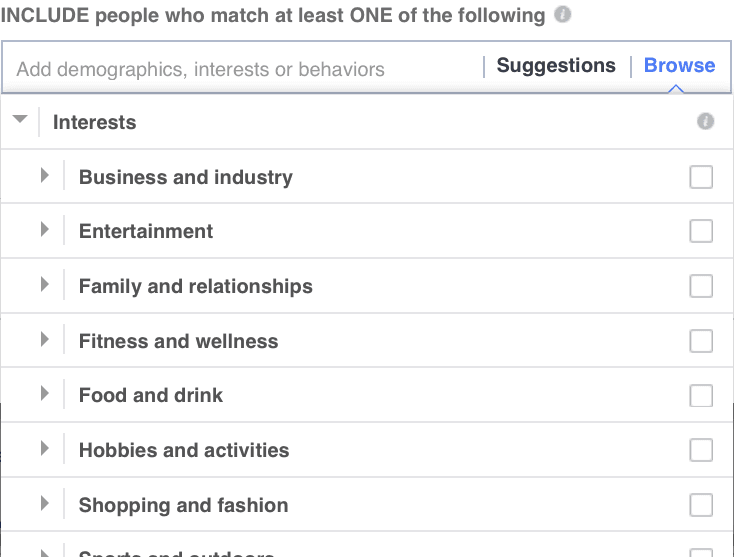Click info icon in Interests row
The width and height of the screenshot is (734, 557).
(705, 122)
